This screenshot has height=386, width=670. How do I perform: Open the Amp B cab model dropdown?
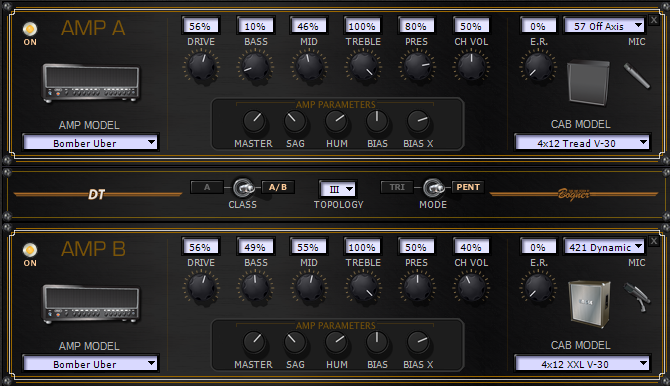(582, 363)
